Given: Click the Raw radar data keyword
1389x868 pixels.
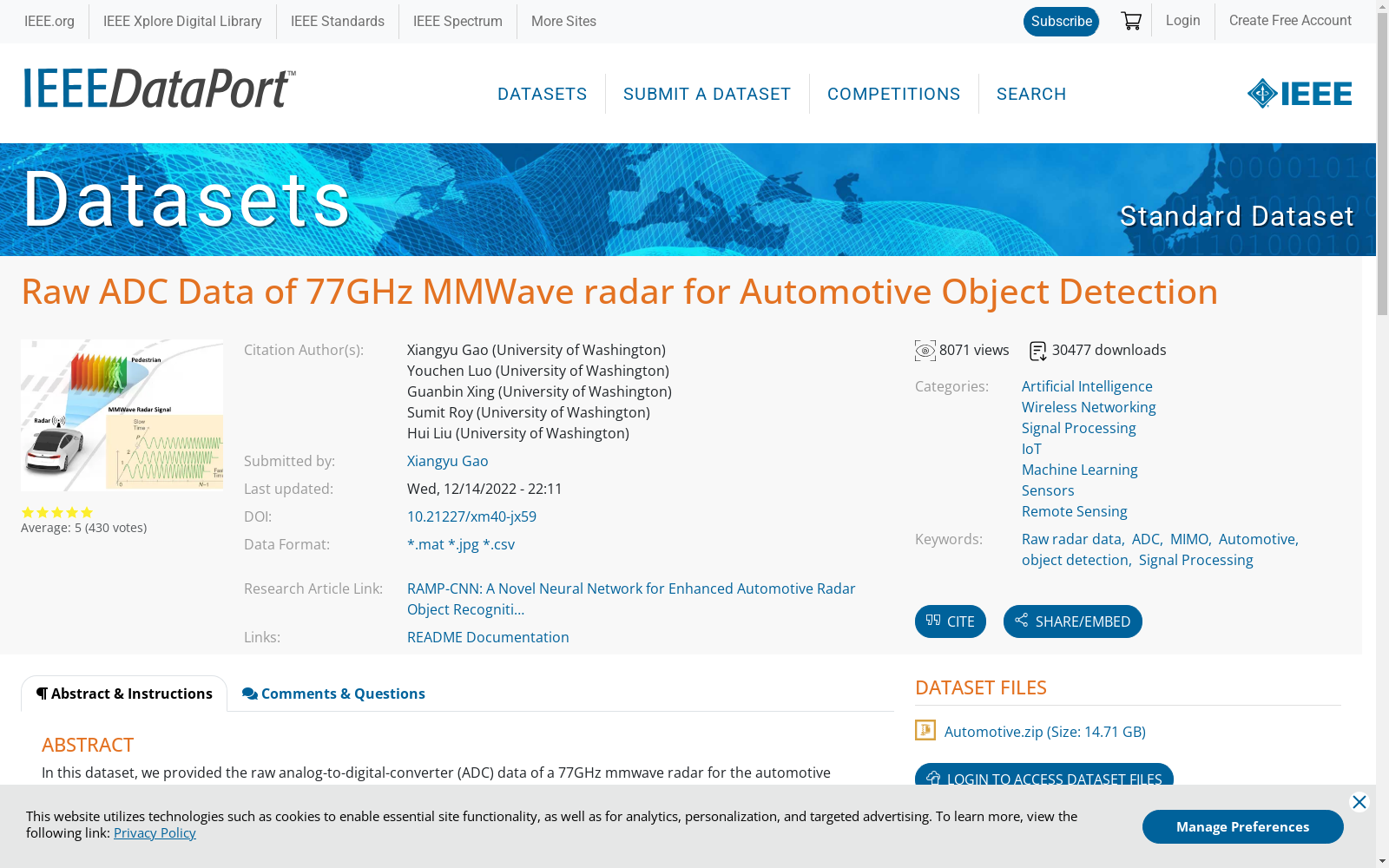Looking at the screenshot, I should [1071, 539].
